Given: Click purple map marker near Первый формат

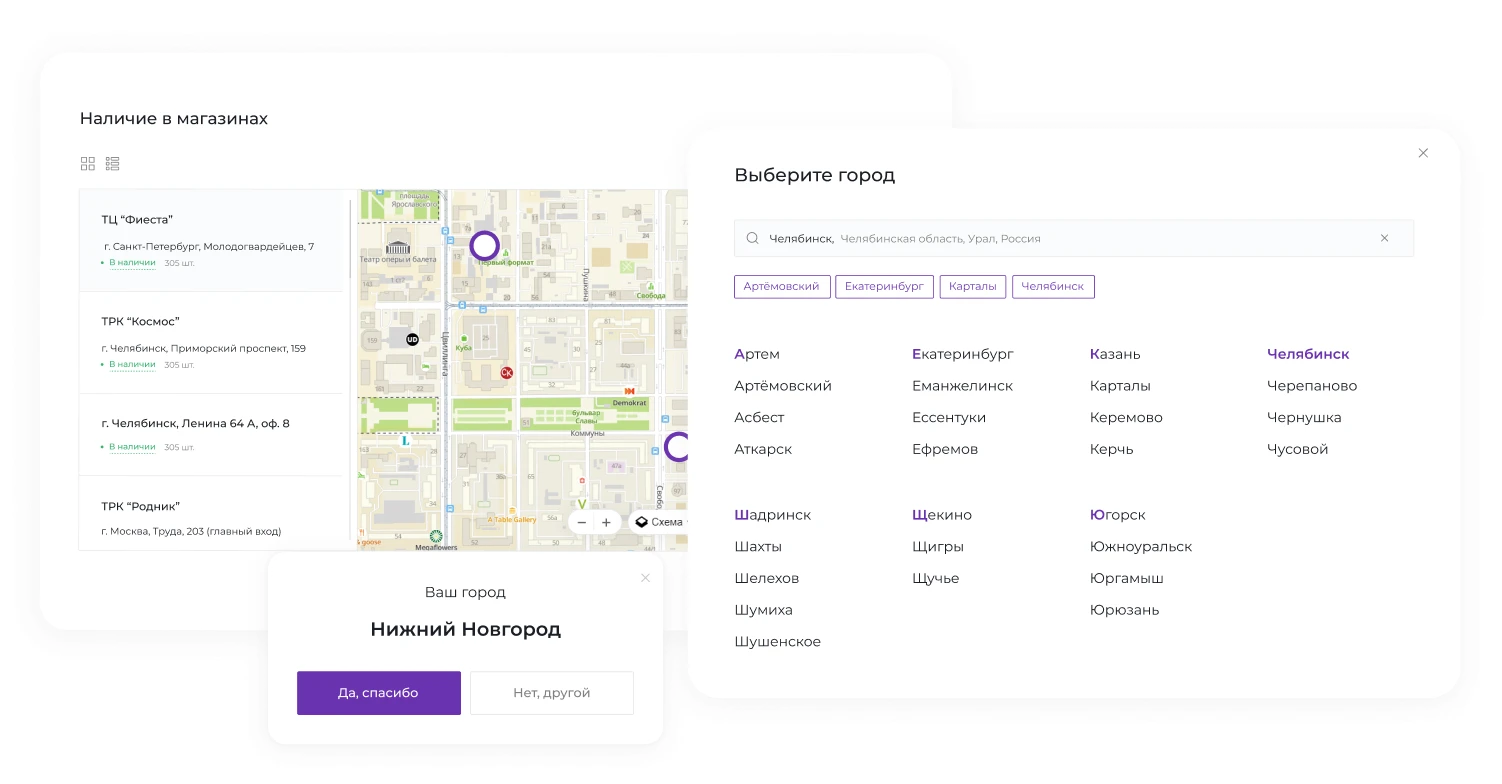Looking at the screenshot, I should pos(485,245).
